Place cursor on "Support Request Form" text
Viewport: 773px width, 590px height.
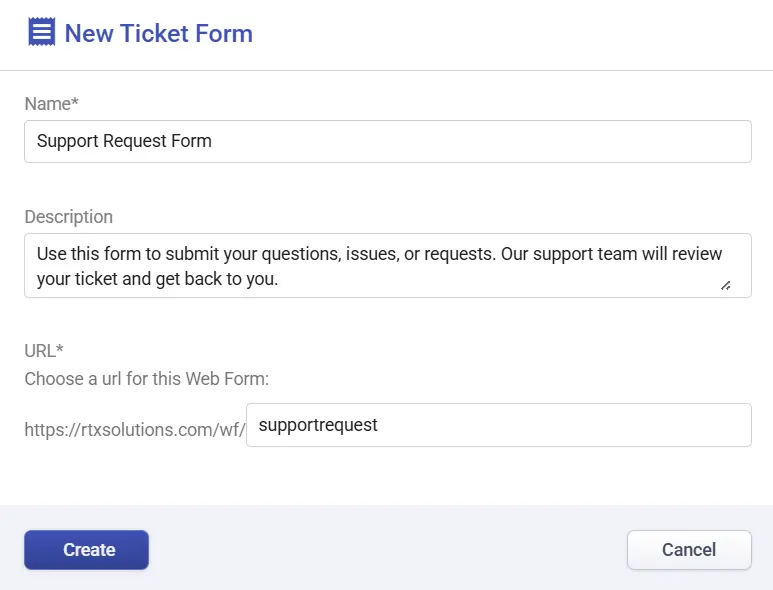[x=124, y=141]
